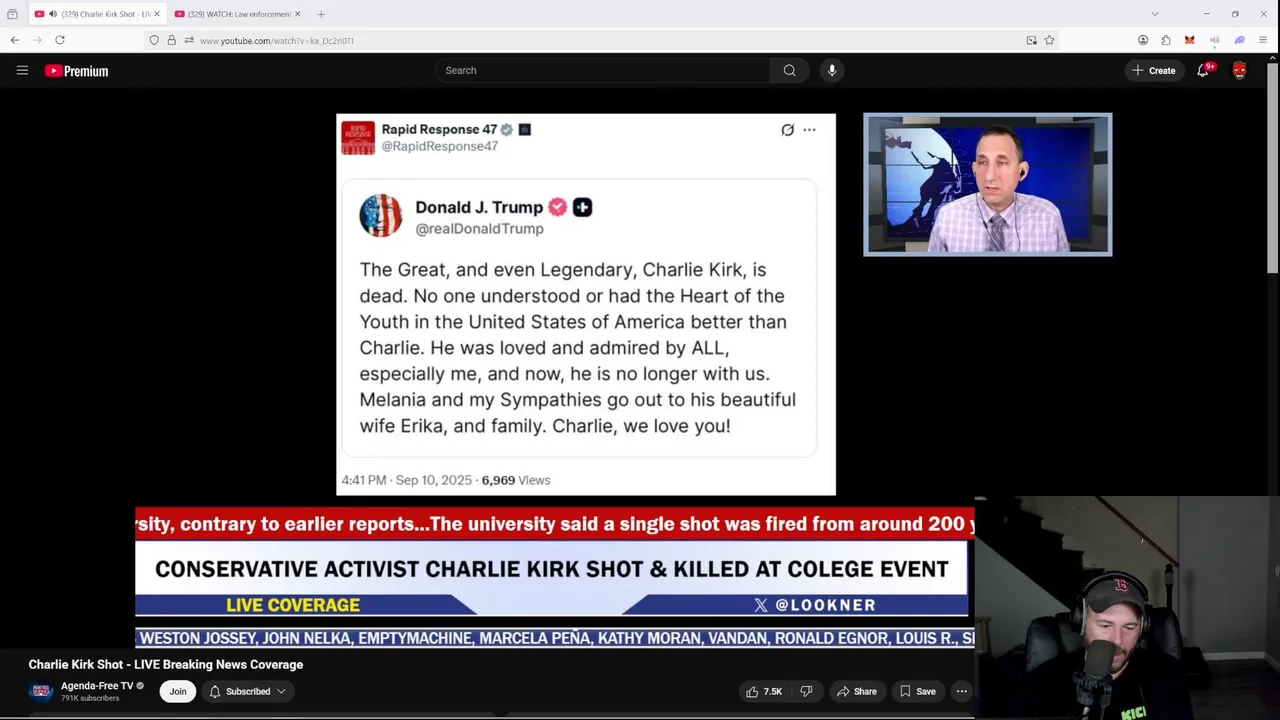The image size is (1280, 720).
Task: Focus the YouTube search input field
Action: click(x=603, y=70)
